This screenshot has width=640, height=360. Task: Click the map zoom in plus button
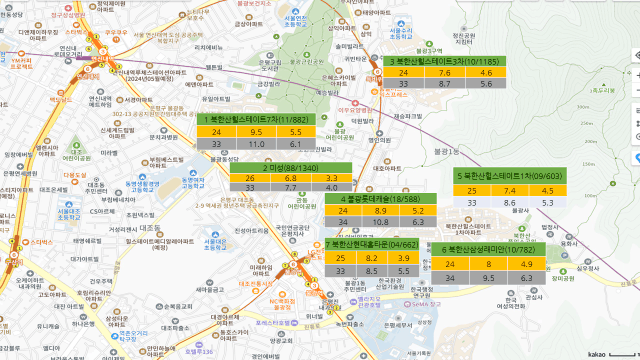pos(637,76)
